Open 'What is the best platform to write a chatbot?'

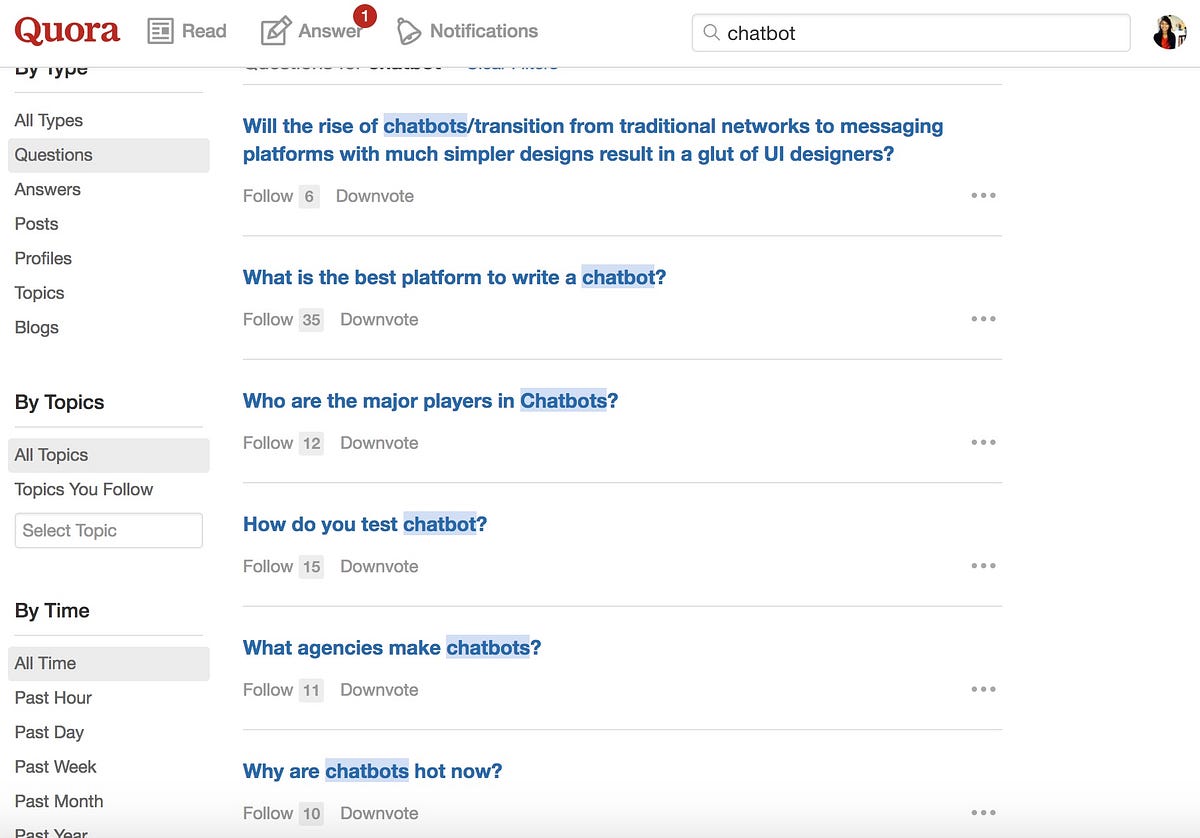tap(454, 277)
